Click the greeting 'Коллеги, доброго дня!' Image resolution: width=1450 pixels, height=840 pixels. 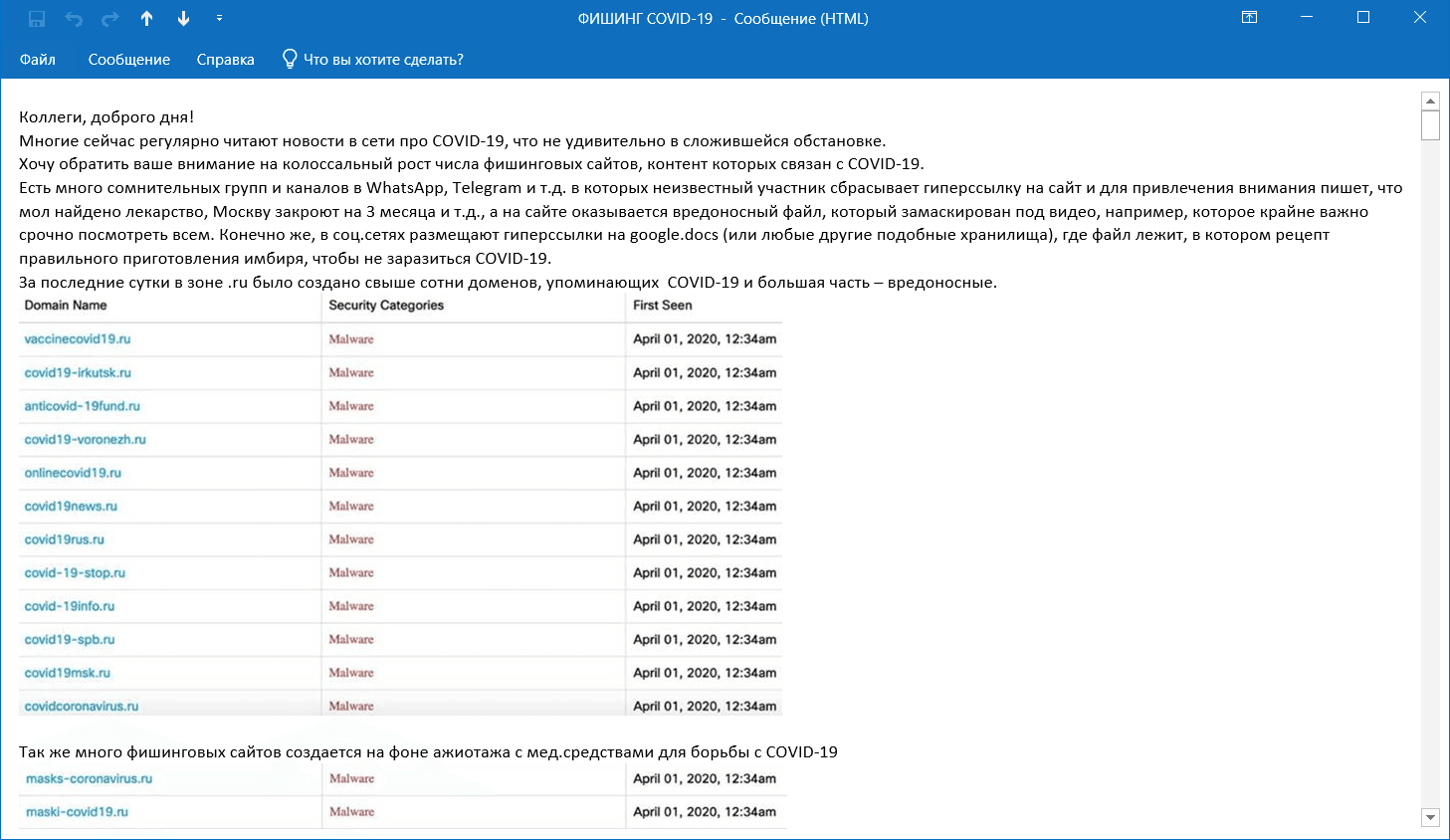106,117
